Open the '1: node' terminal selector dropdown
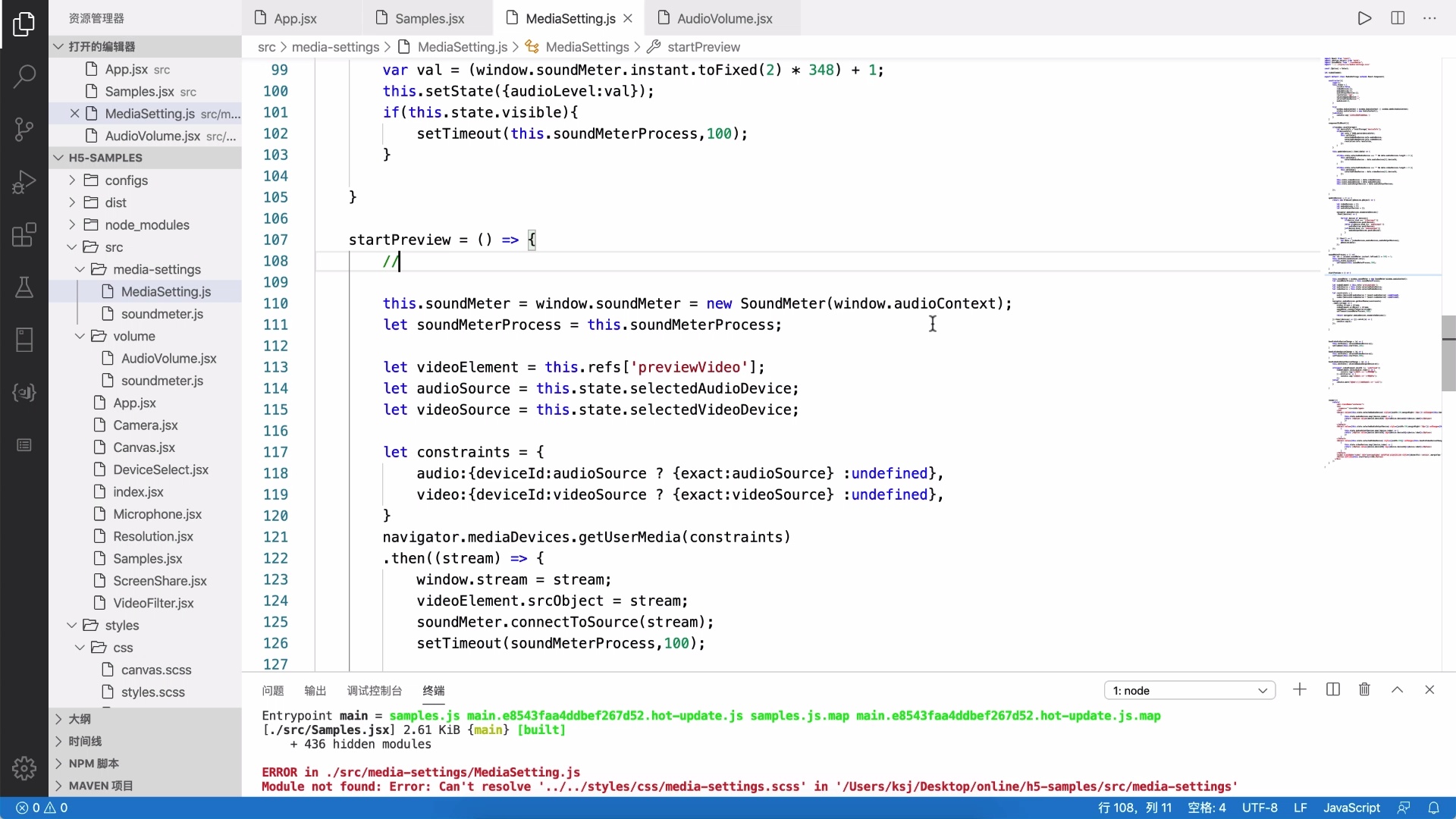Screen dimensions: 1456x819 coord(1189,690)
